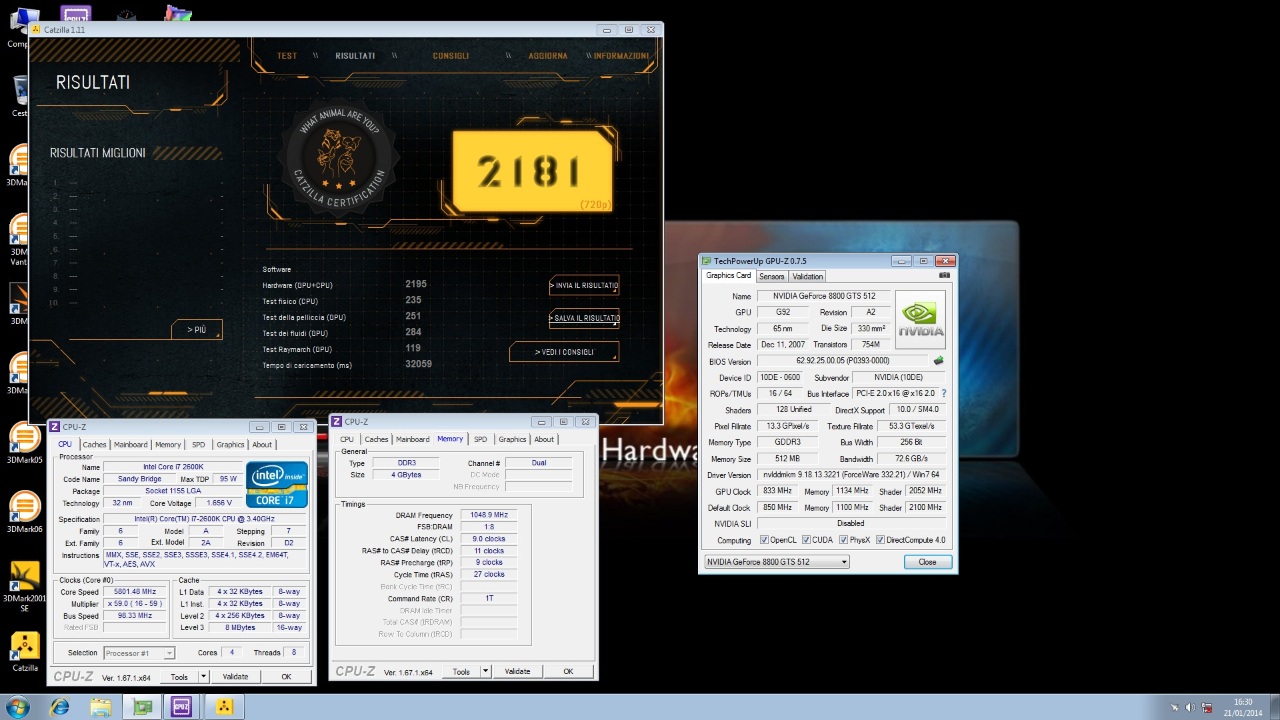Select Mainboard tab in CPU-Z CPU window
Image resolution: width=1280 pixels, height=720 pixels.
(131, 445)
